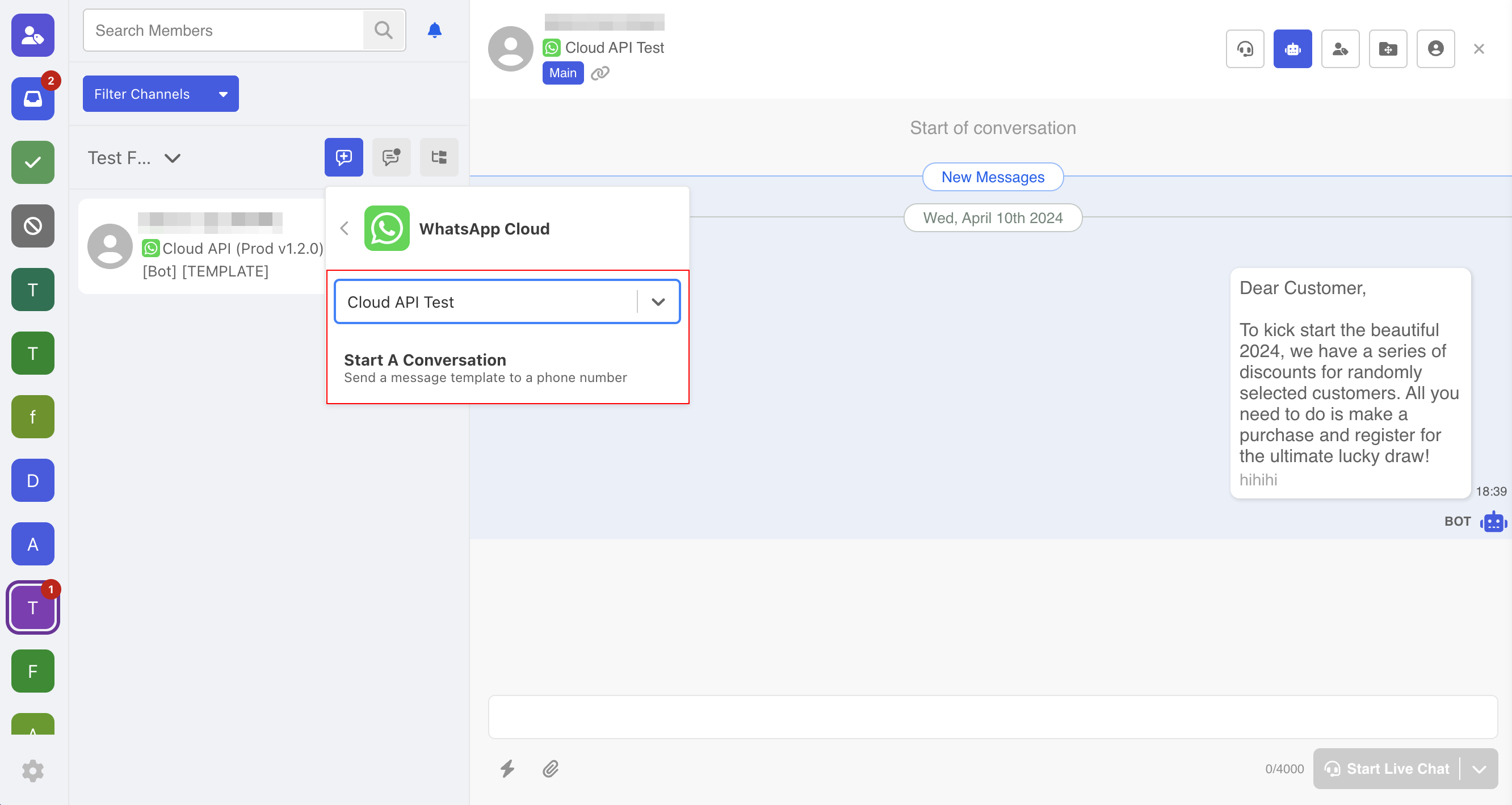
Task: Toggle the bot mode icon in header
Action: point(1292,49)
